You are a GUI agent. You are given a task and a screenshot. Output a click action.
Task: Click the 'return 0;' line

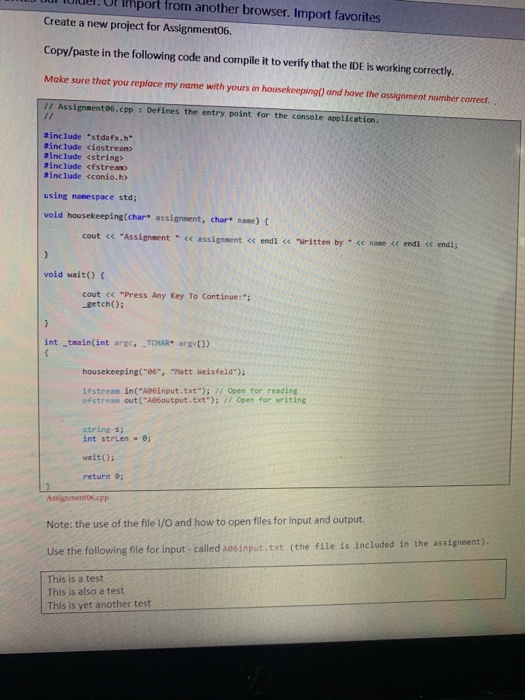[x=103, y=477]
